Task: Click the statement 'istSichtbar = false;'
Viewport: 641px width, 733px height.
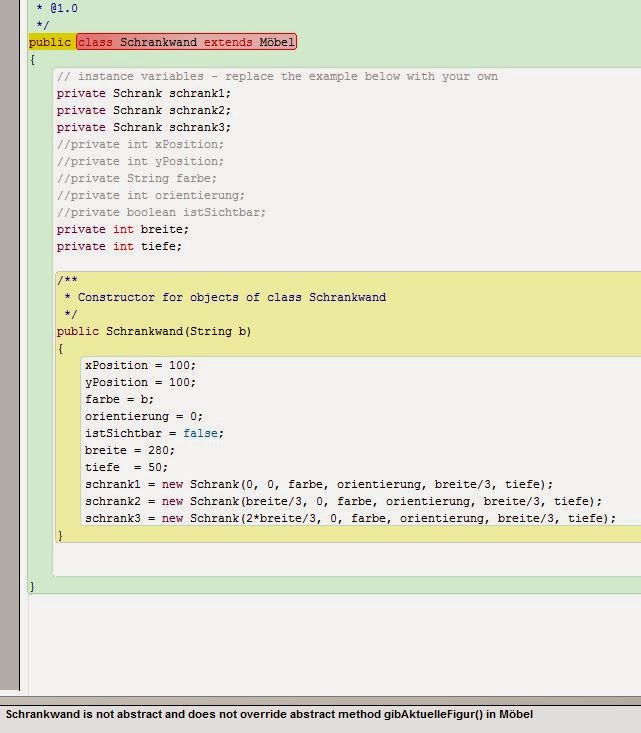Action: 154,433
